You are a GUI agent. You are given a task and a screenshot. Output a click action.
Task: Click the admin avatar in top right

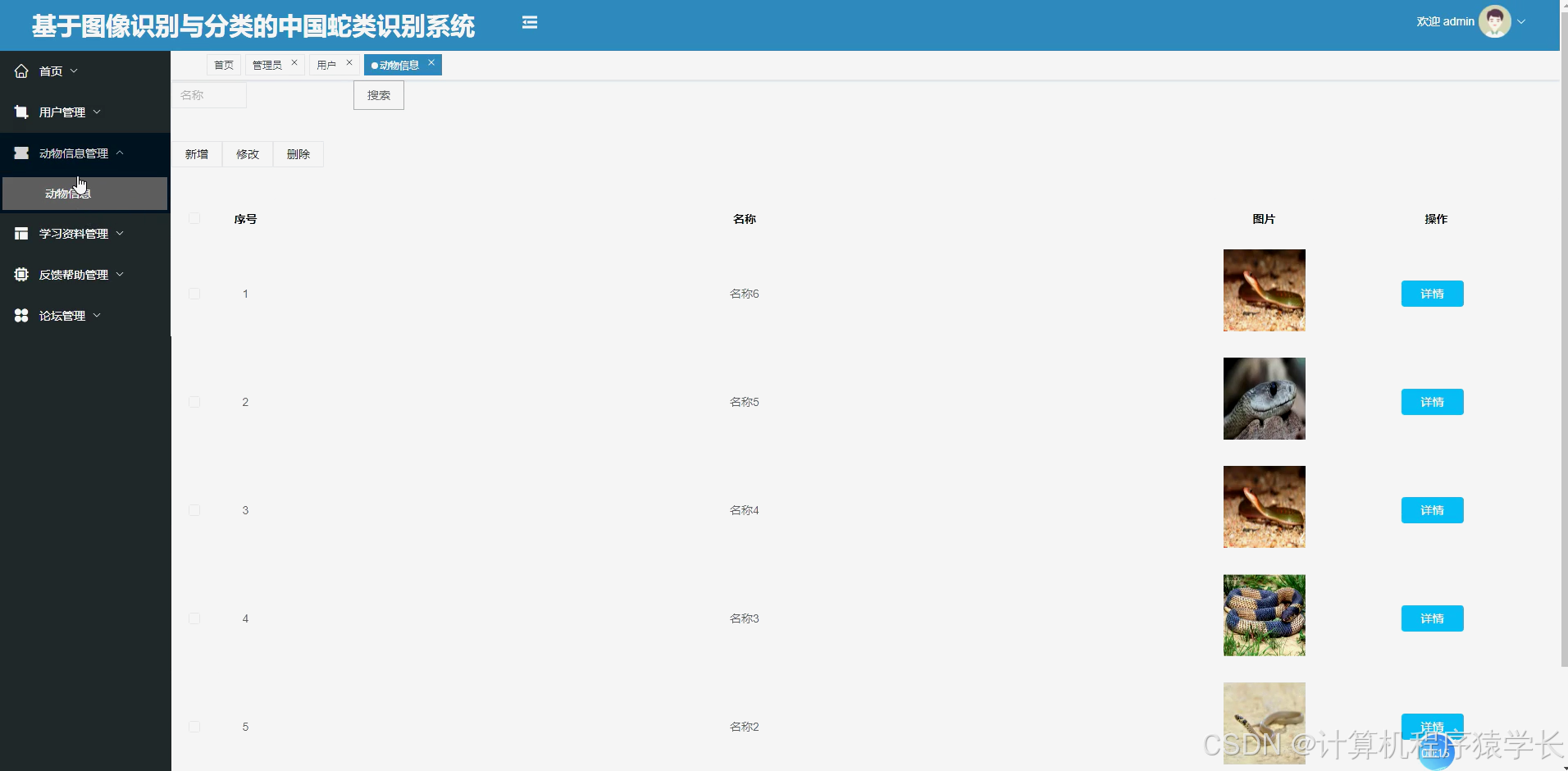click(1495, 21)
